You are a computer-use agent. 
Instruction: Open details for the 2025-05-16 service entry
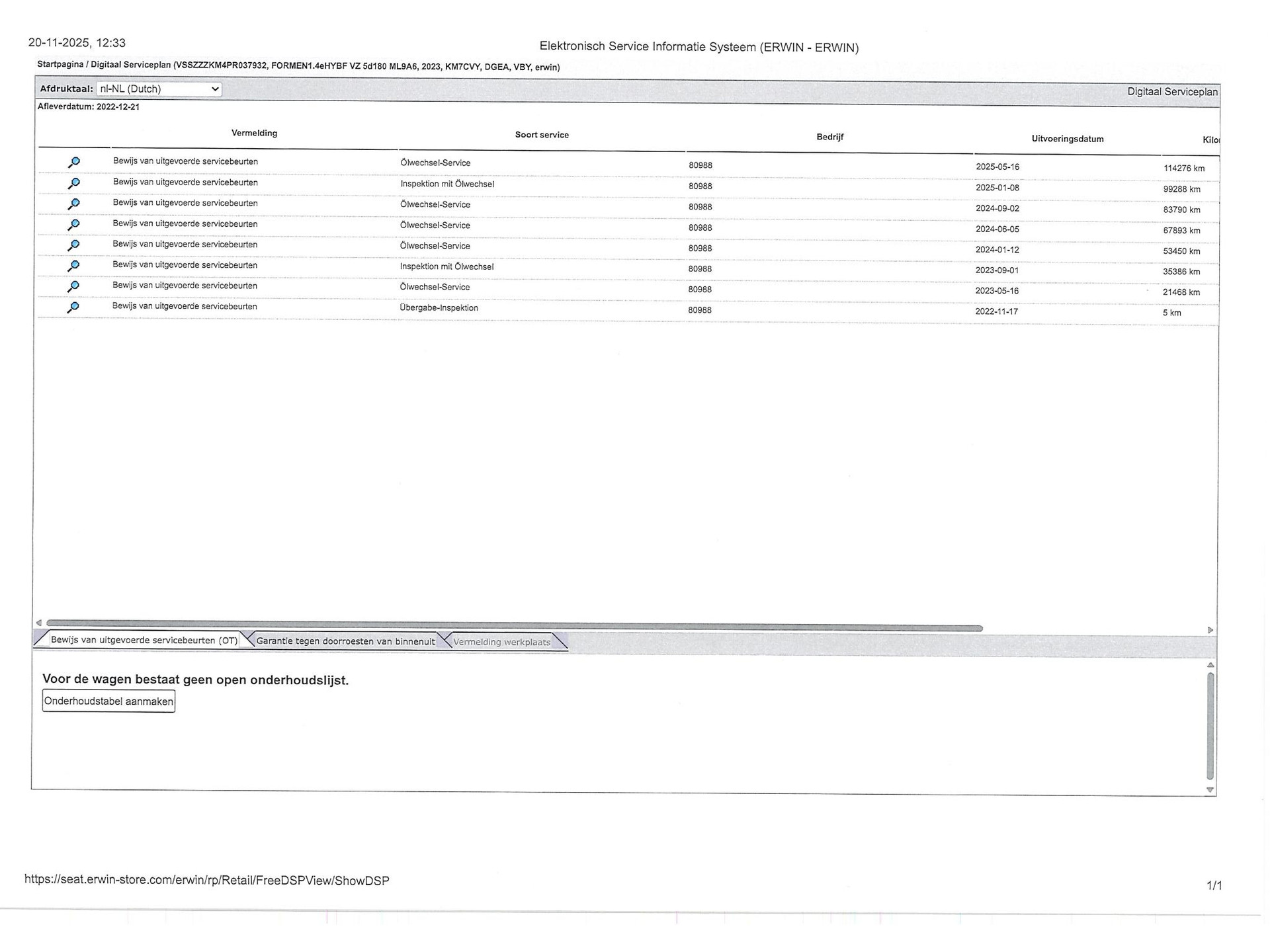click(x=73, y=162)
